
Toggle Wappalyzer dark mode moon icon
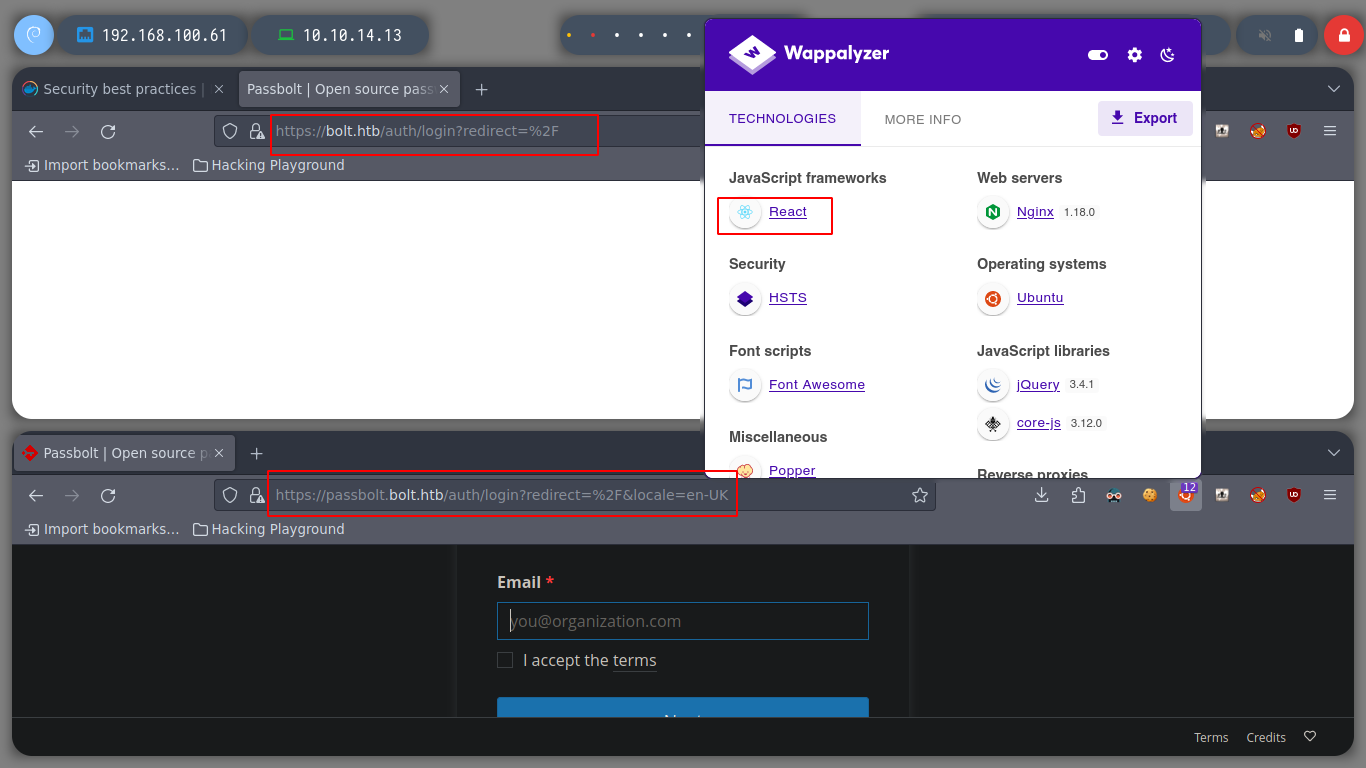(x=1167, y=55)
